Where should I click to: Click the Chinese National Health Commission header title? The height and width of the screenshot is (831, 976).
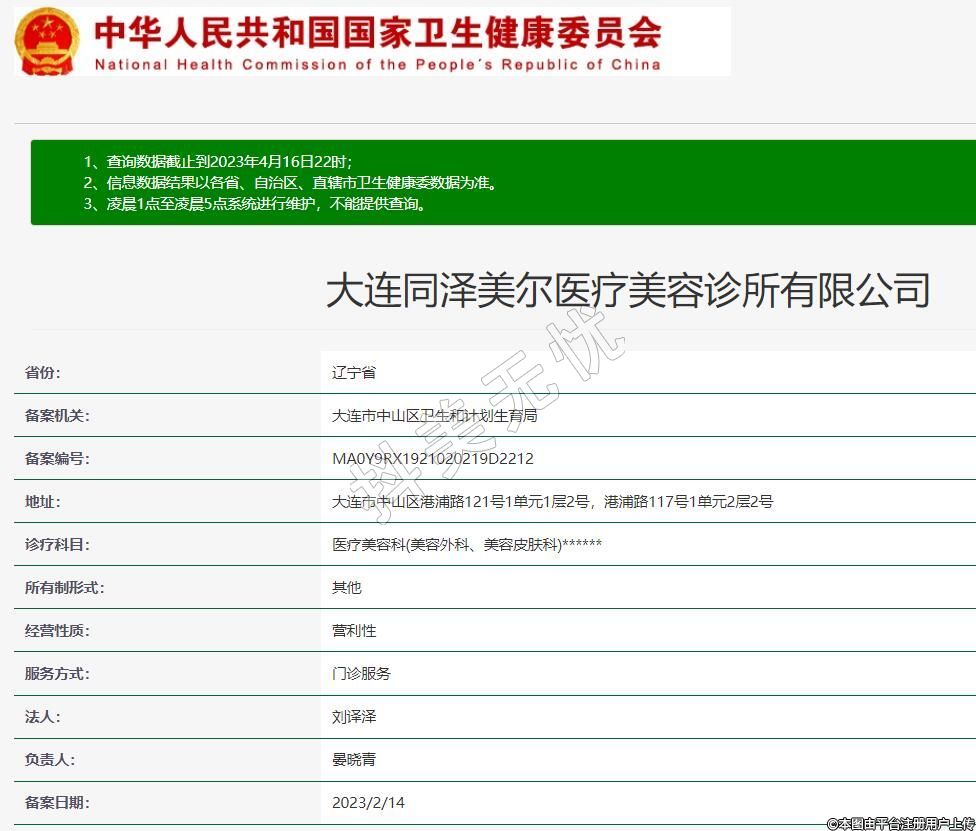tap(378, 31)
